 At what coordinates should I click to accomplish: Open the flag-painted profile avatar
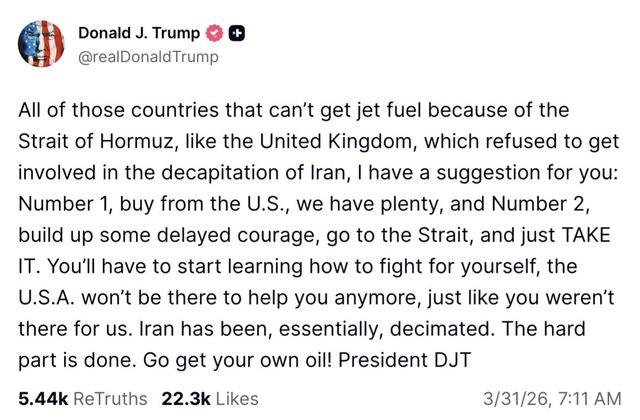click(41, 43)
